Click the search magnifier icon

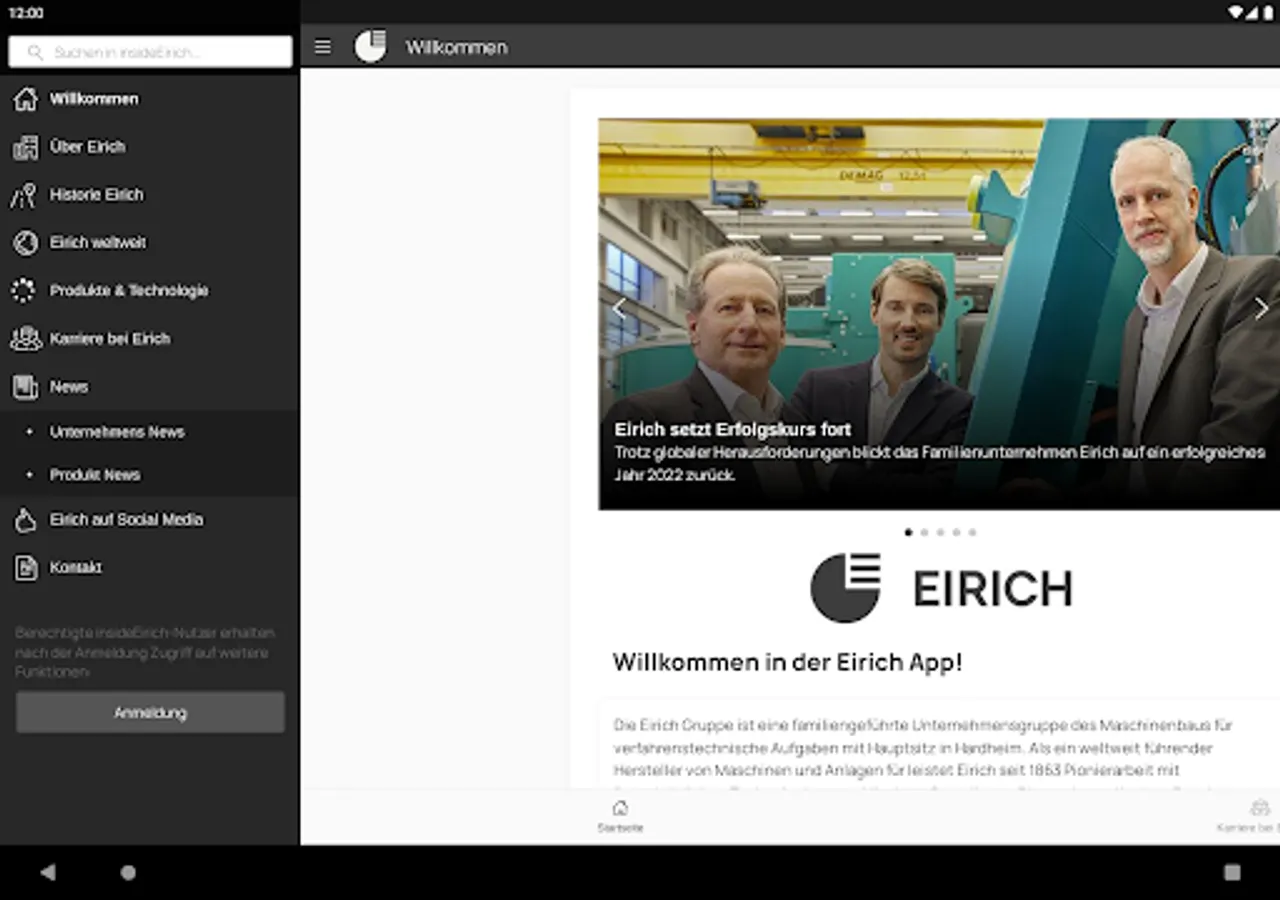click(x=36, y=52)
